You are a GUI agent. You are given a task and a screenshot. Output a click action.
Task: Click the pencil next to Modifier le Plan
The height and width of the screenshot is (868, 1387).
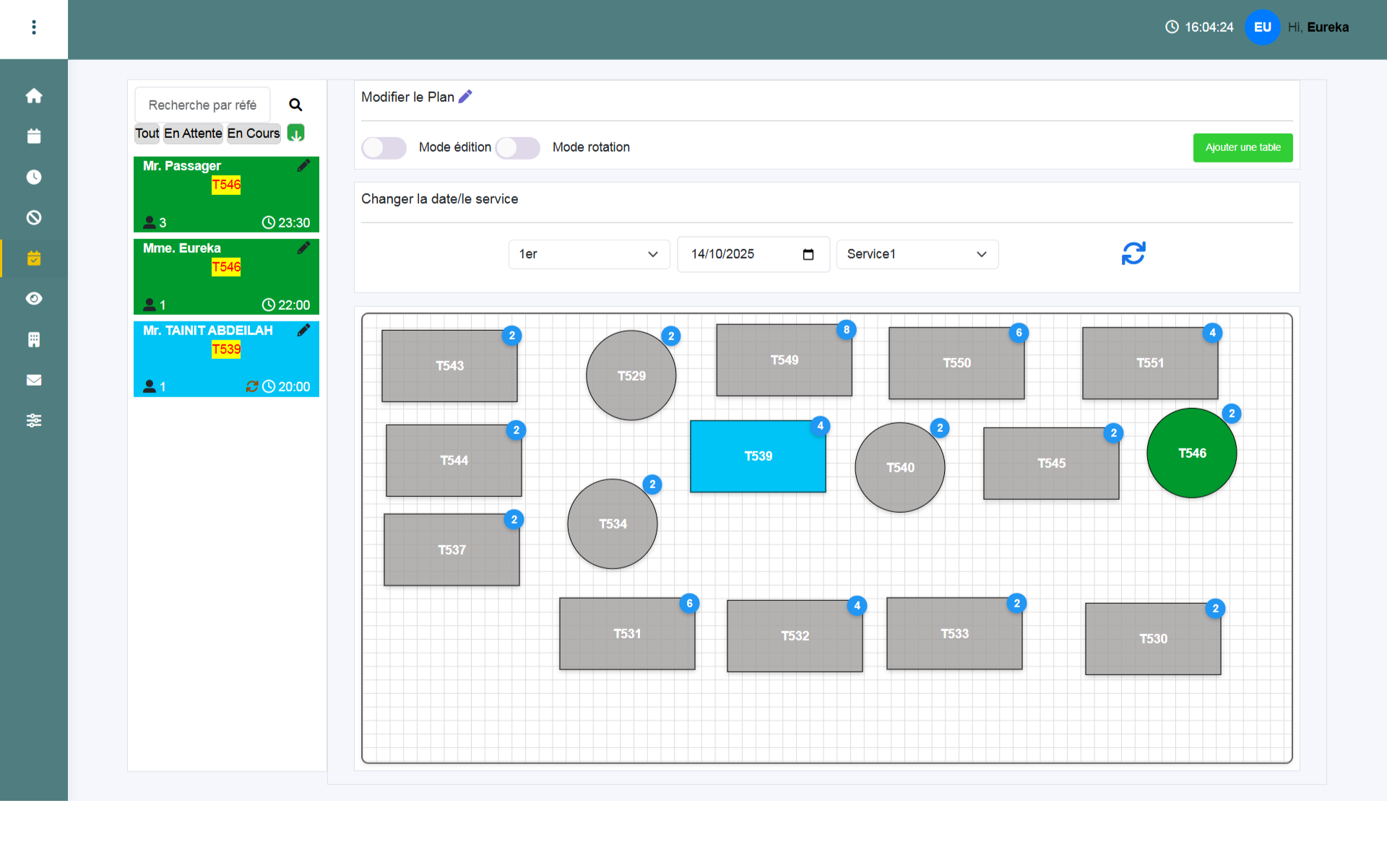pyautogui.click(x=466, y=97)
